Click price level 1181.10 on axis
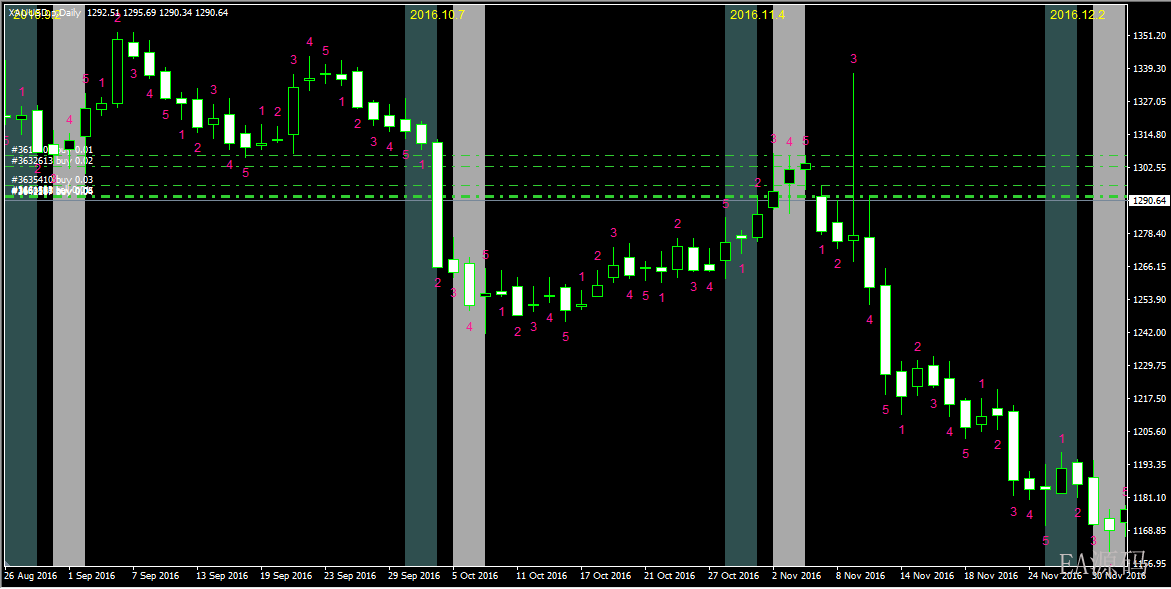1171x589 pixels. pyautogui.click(x=1150, y=497)
